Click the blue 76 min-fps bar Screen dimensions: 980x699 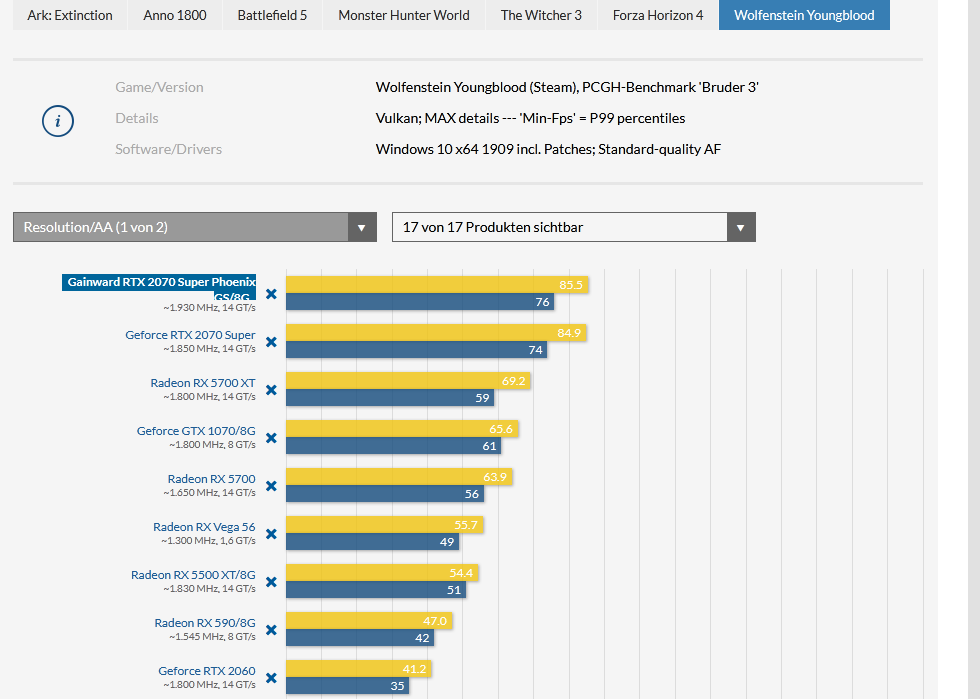420,302
